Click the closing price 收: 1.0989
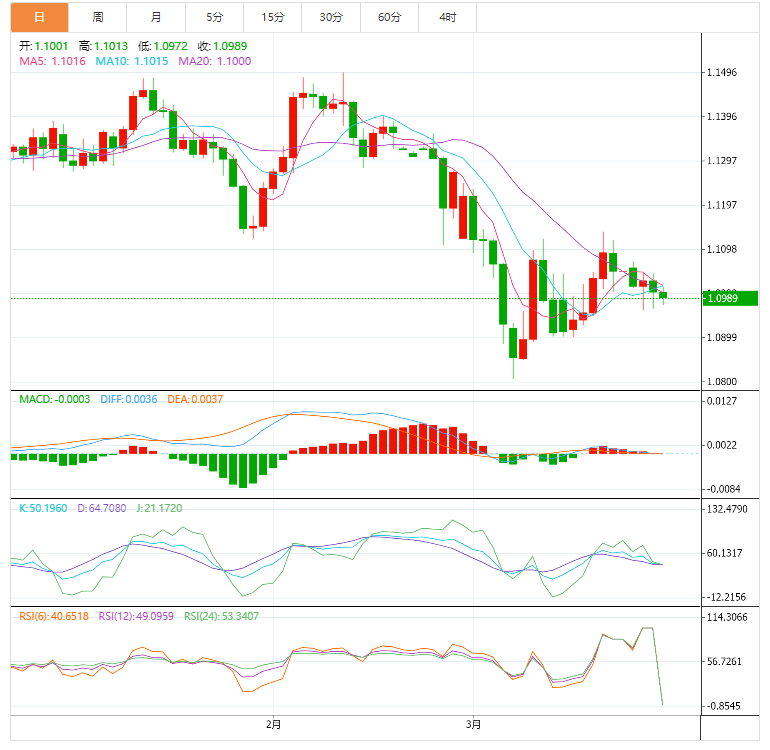The height and width of the screenshot is (750, 770). point(222,46)
